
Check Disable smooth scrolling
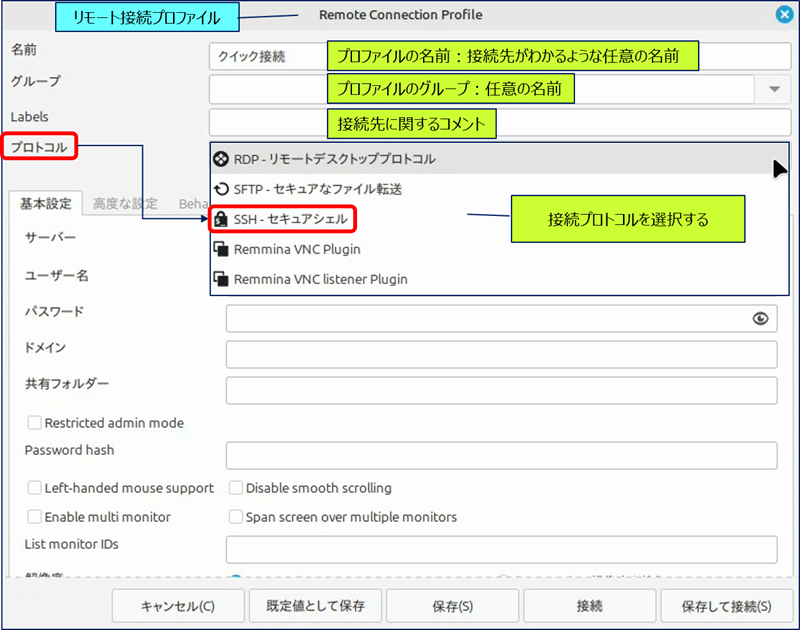(236, 488)
